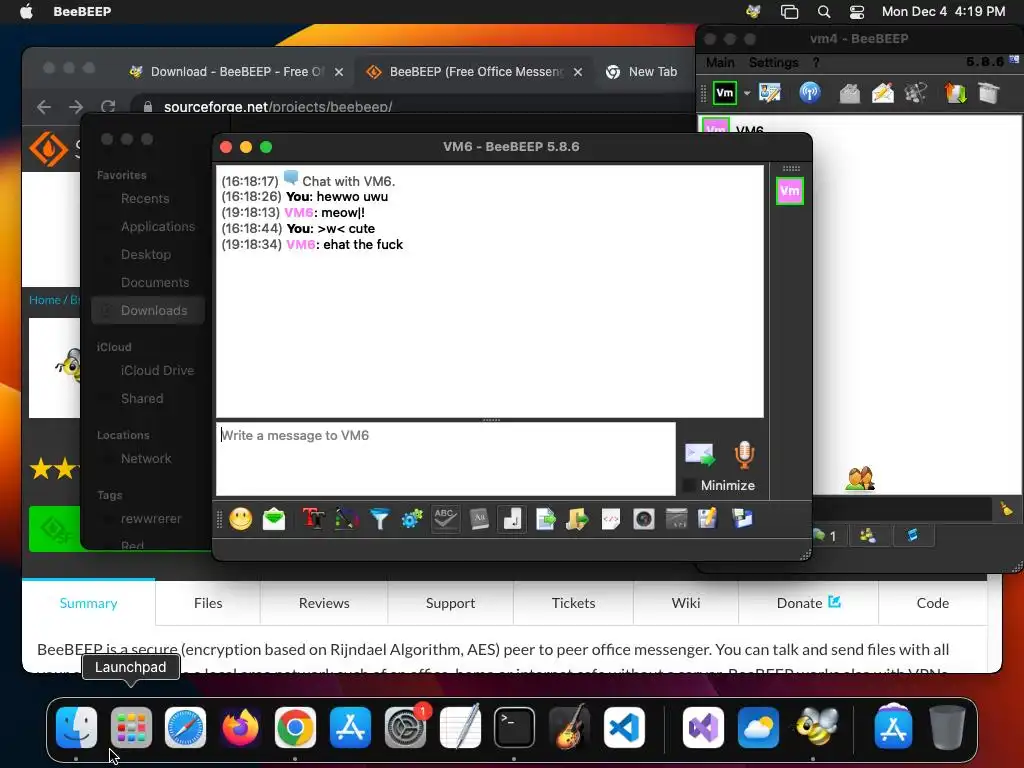
Task: Open chat settings via the blue gears icon
Action: [x=412, y=519]
